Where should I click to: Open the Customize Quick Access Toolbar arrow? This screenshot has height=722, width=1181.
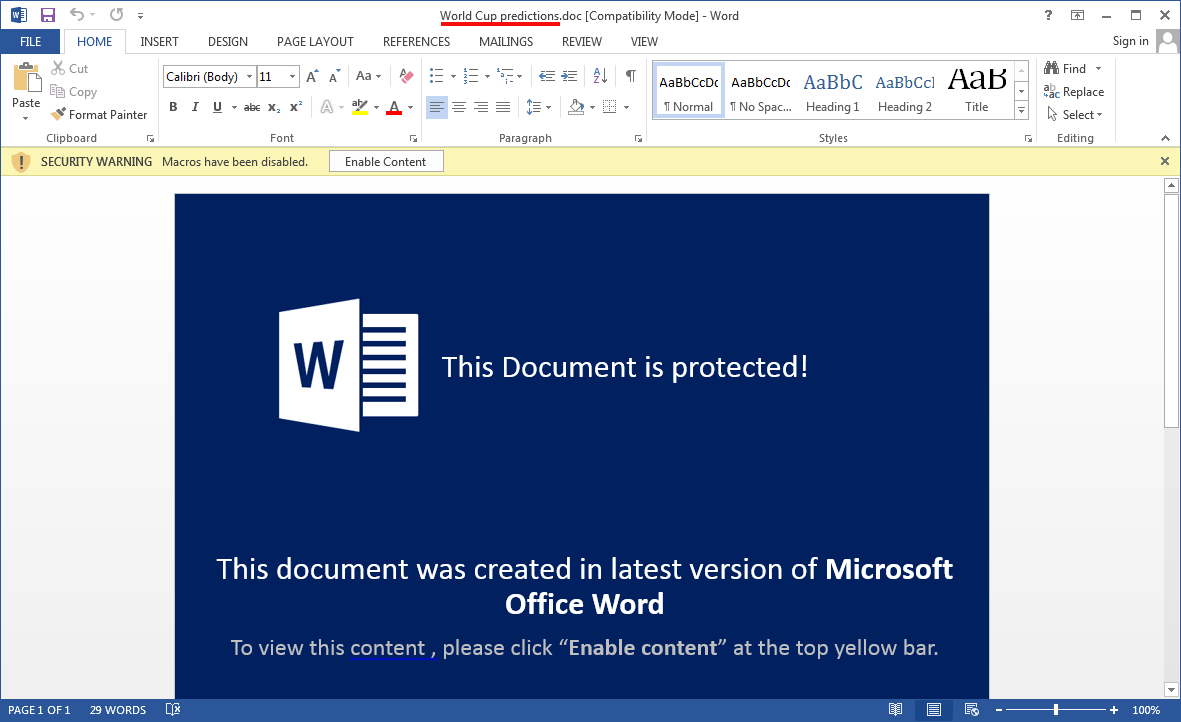(x=140, y=15)
